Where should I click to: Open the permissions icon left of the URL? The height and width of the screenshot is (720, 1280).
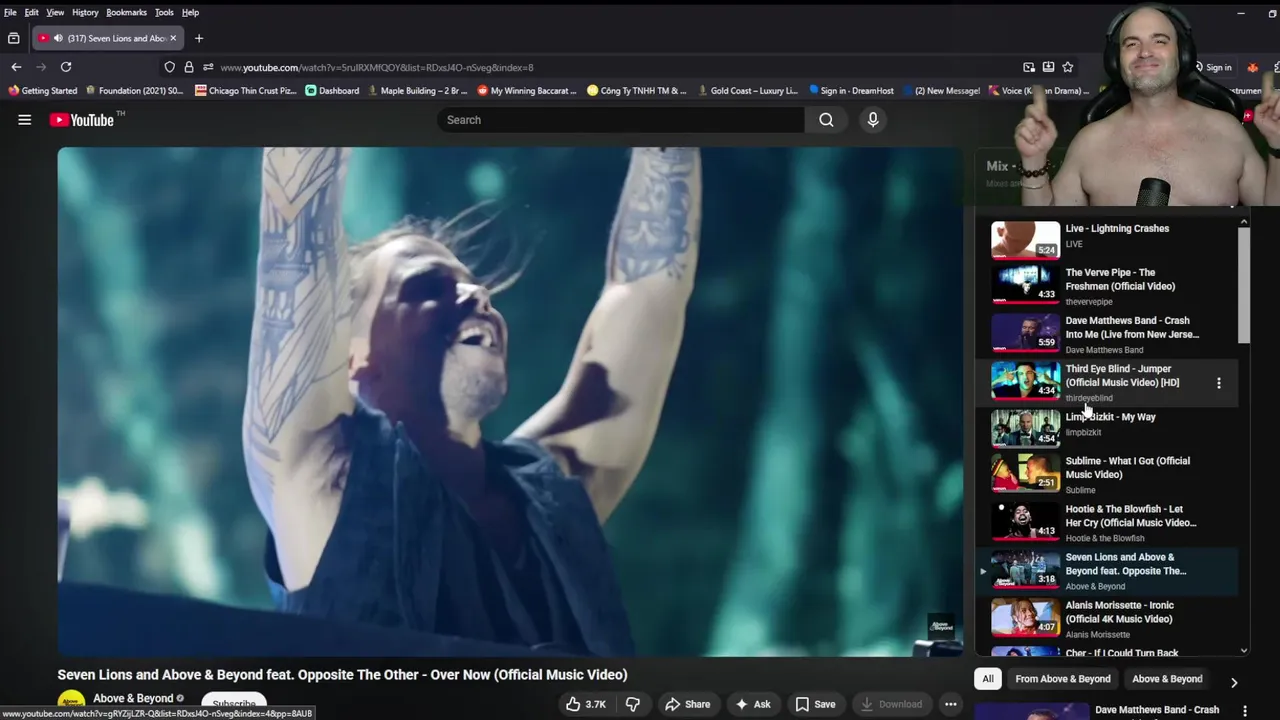coord(208,67)
